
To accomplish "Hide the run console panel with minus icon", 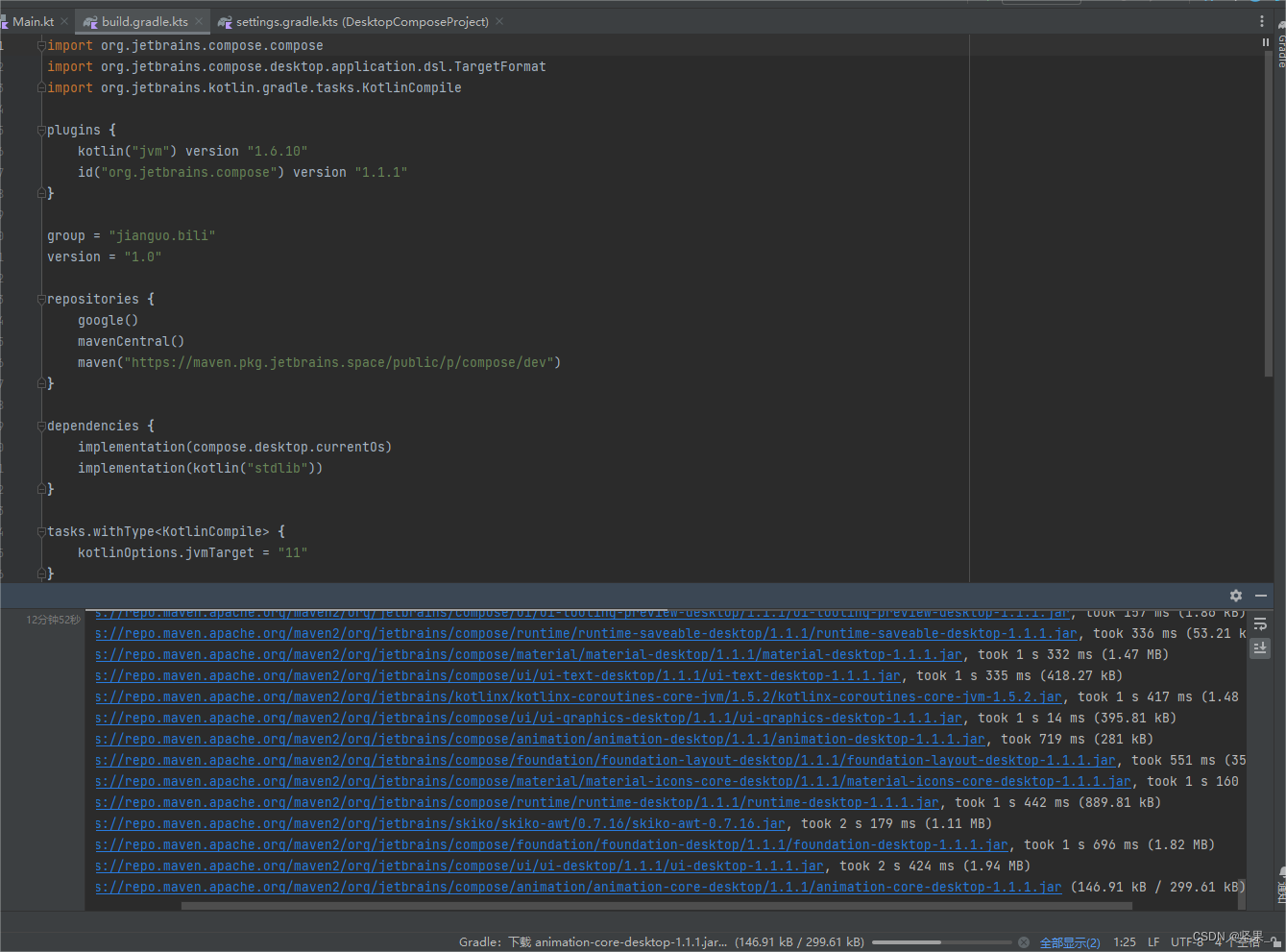I will click(1261, 596).
